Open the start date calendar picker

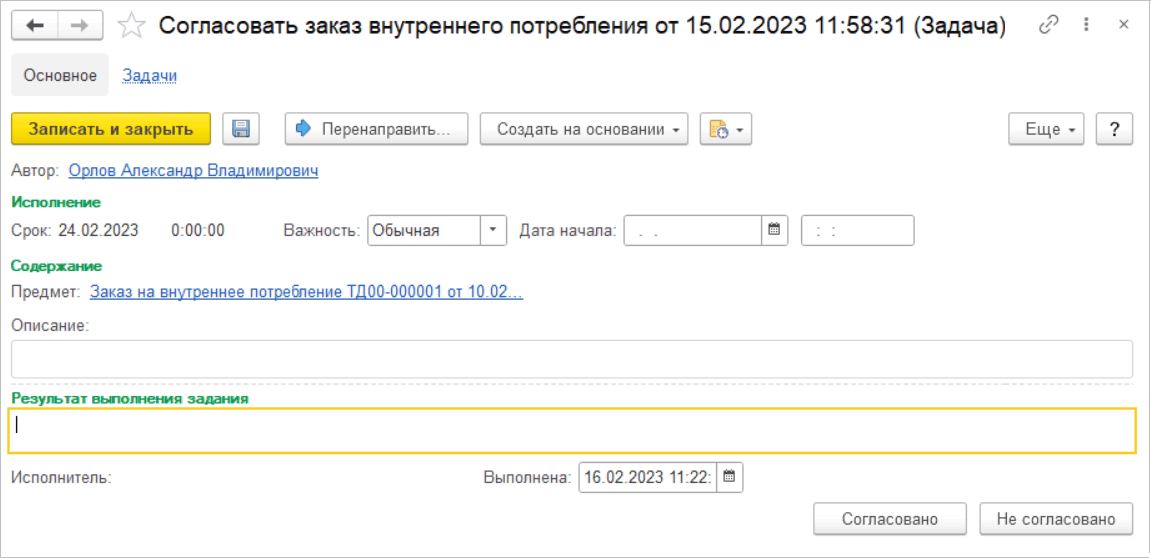click(x=773, y=230)
